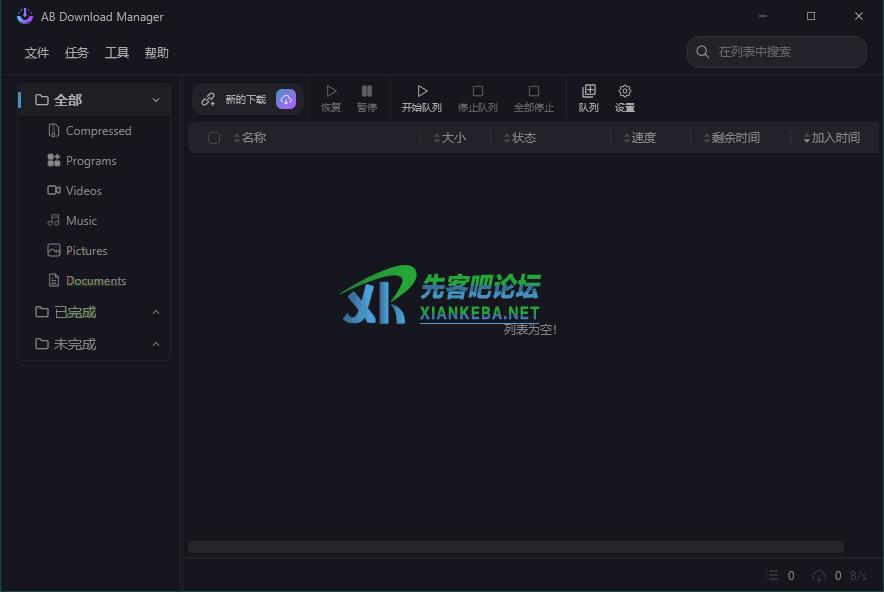
Task: Expand the 已完成 category chevron
Action: click(156, 313)
